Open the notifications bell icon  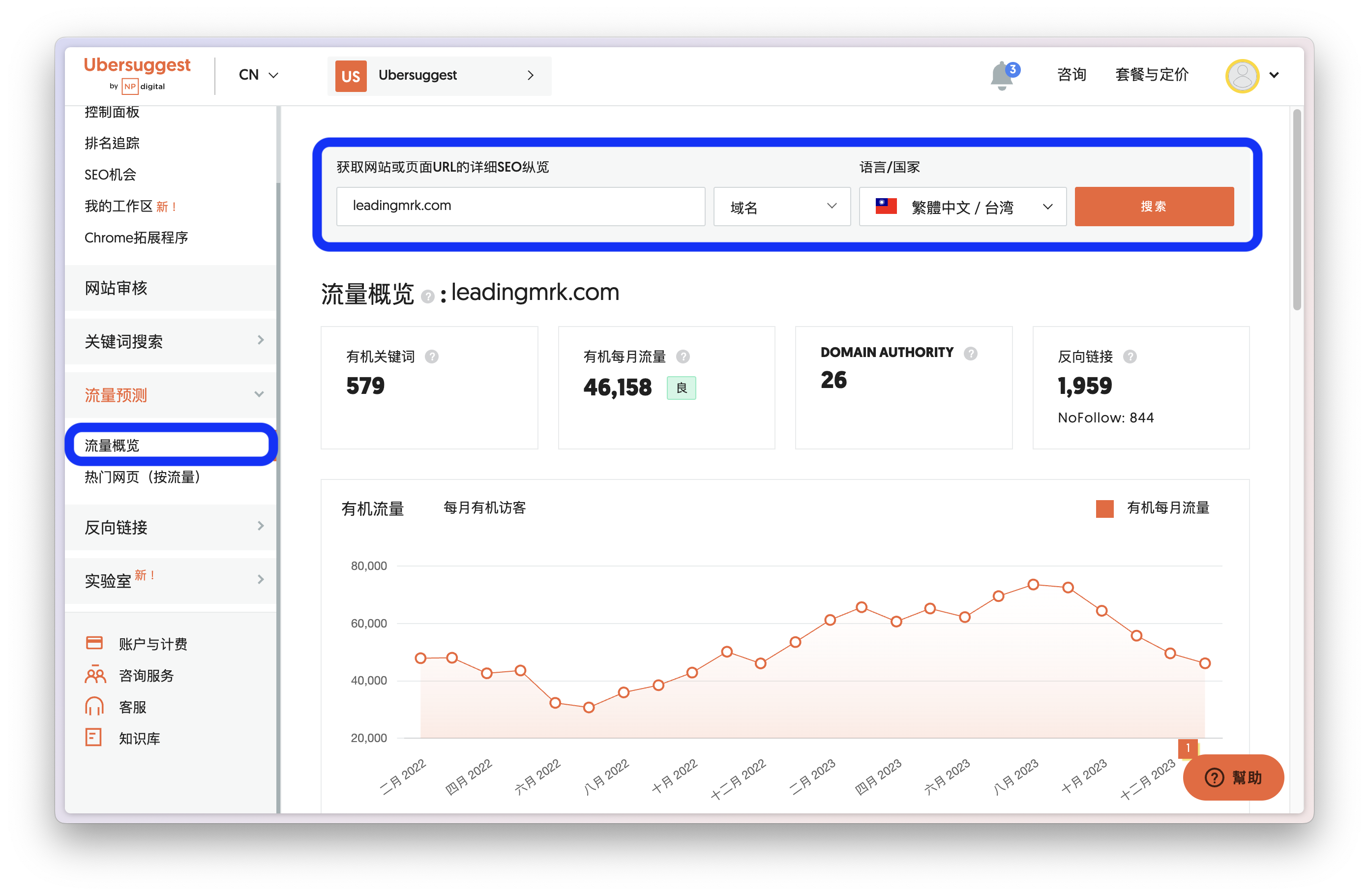pyautogui.click(x=1003, y=75)
